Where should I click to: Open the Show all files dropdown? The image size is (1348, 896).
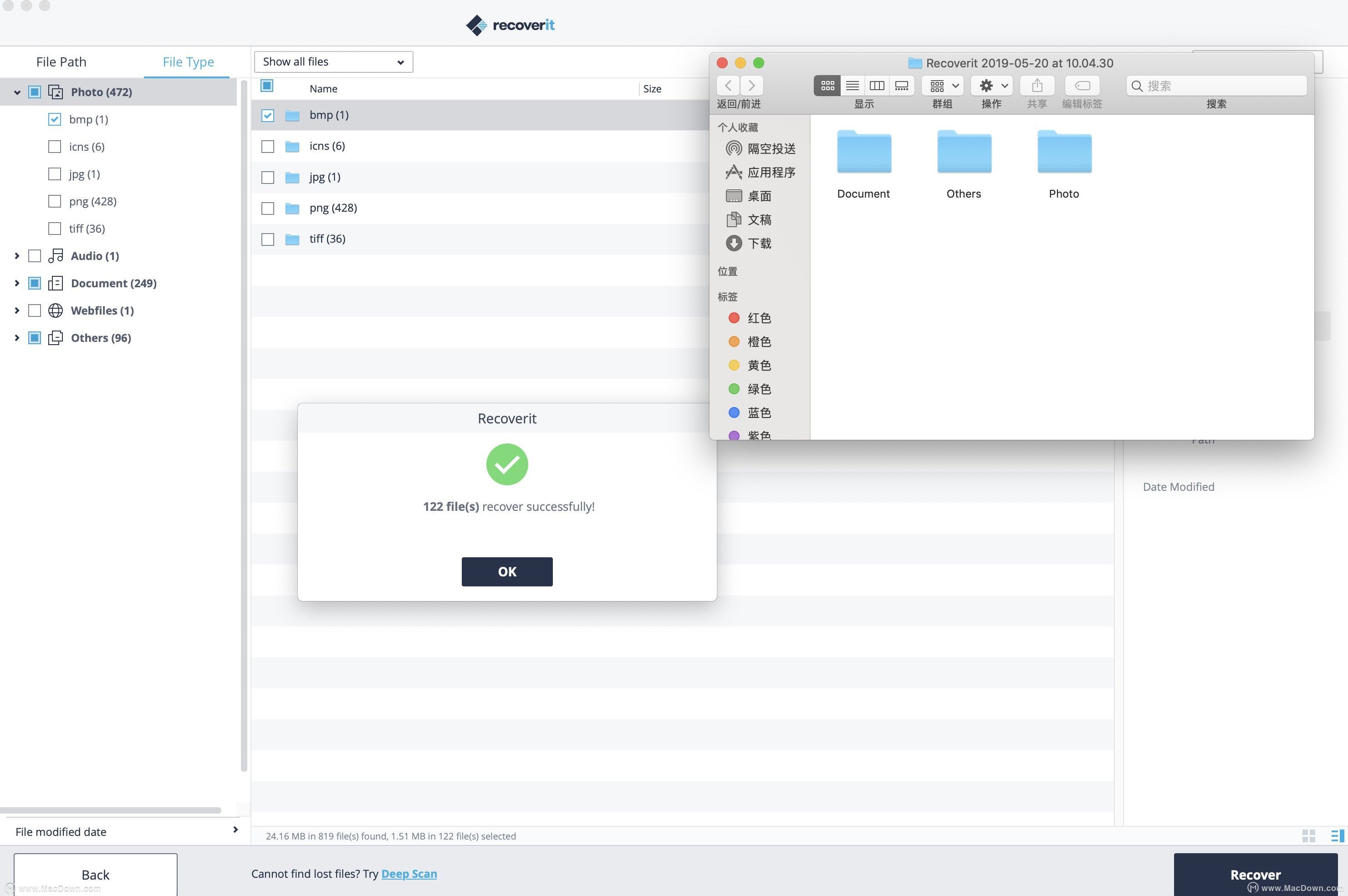tap(333, 62)
